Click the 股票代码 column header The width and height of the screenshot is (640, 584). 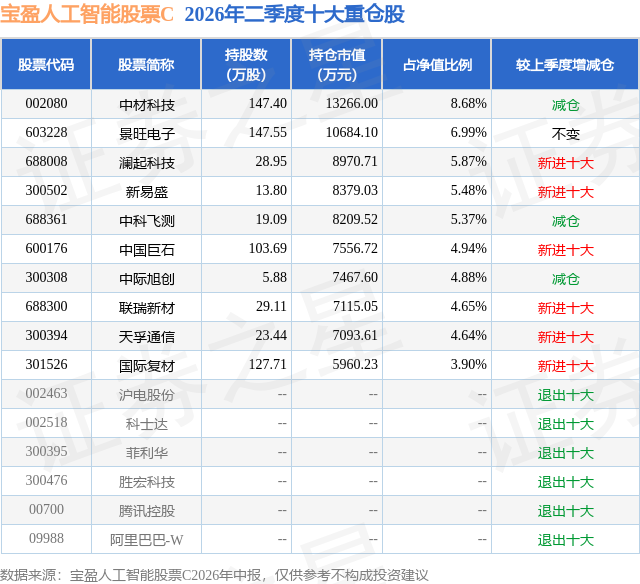point(46,64)
